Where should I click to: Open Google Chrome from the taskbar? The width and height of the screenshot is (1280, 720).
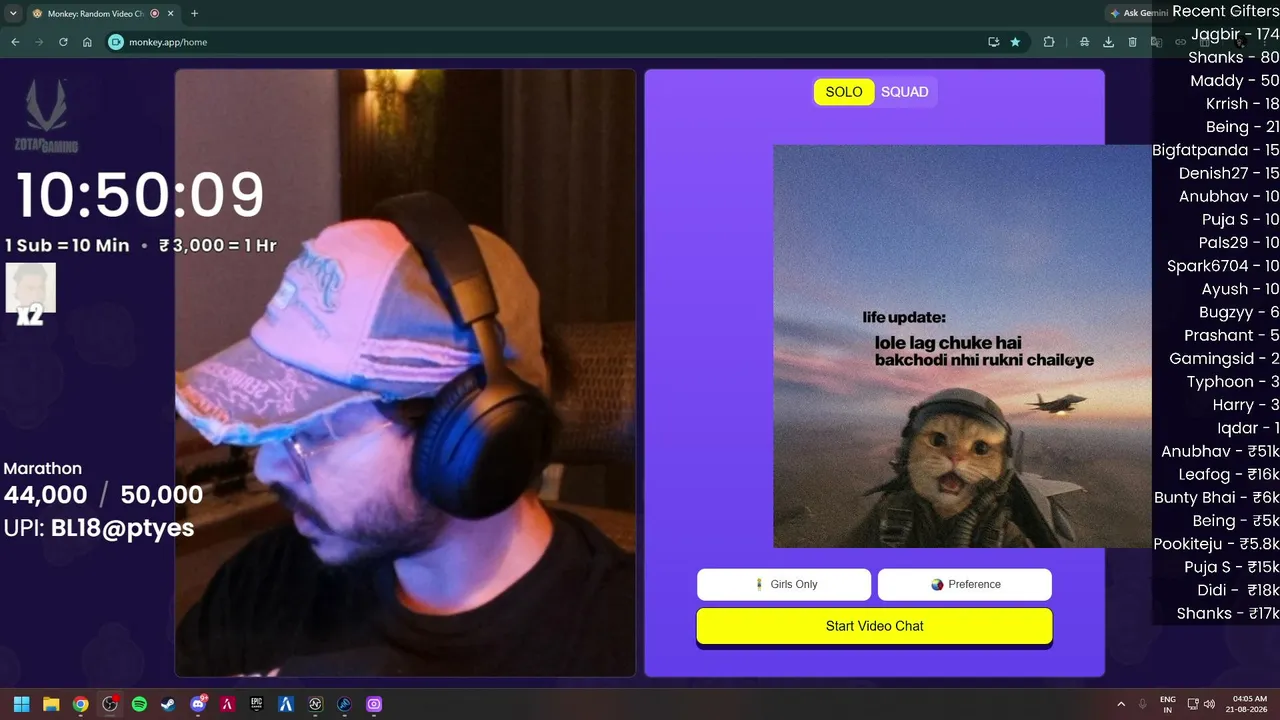coord(80,704)
